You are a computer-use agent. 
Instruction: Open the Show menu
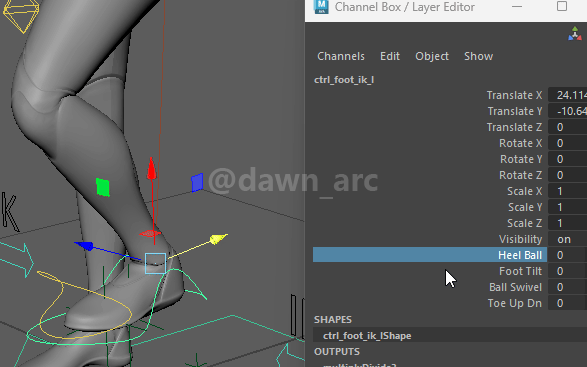coord(478,56)
